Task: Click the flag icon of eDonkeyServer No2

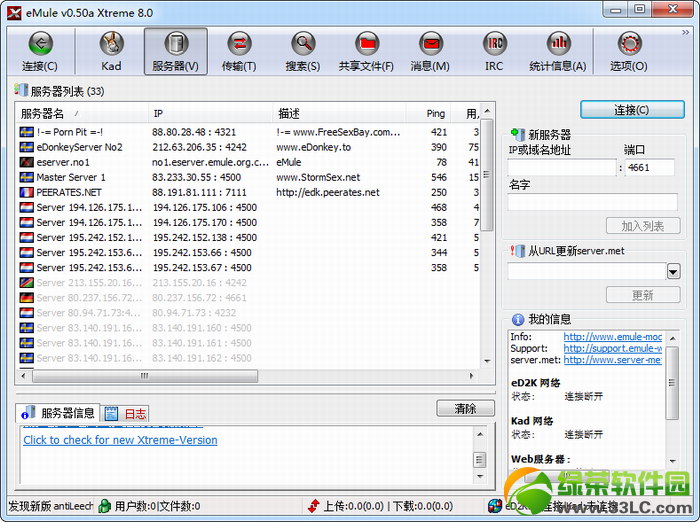Action: (x=26, y=147)
